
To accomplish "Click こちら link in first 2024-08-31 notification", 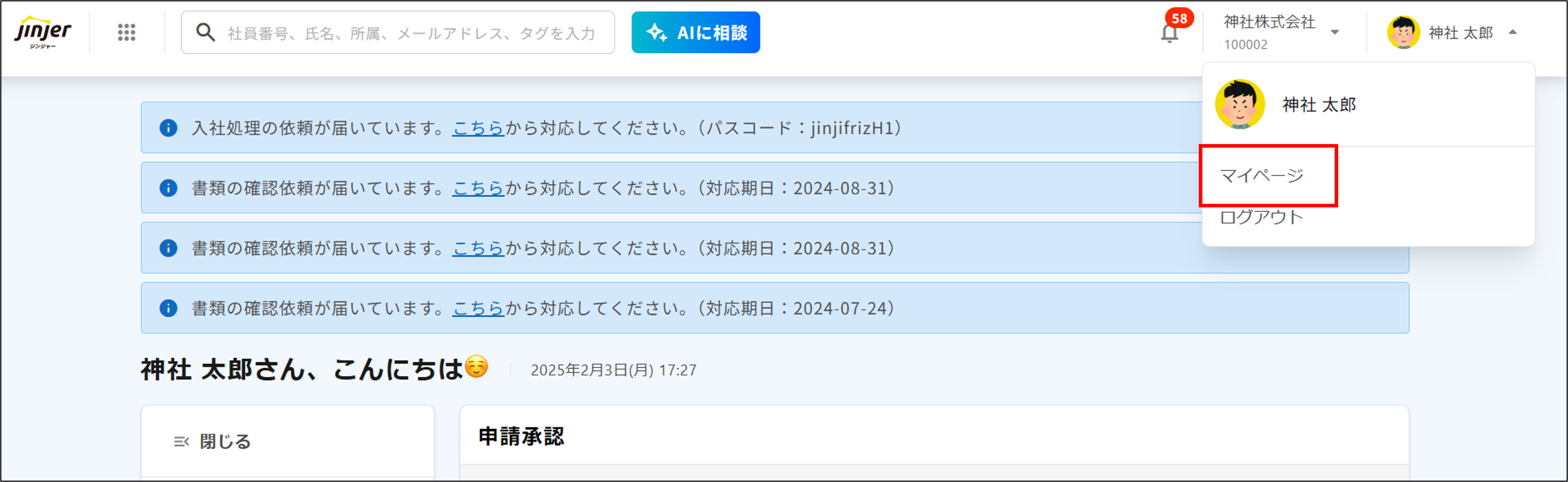I will (478, 188).
